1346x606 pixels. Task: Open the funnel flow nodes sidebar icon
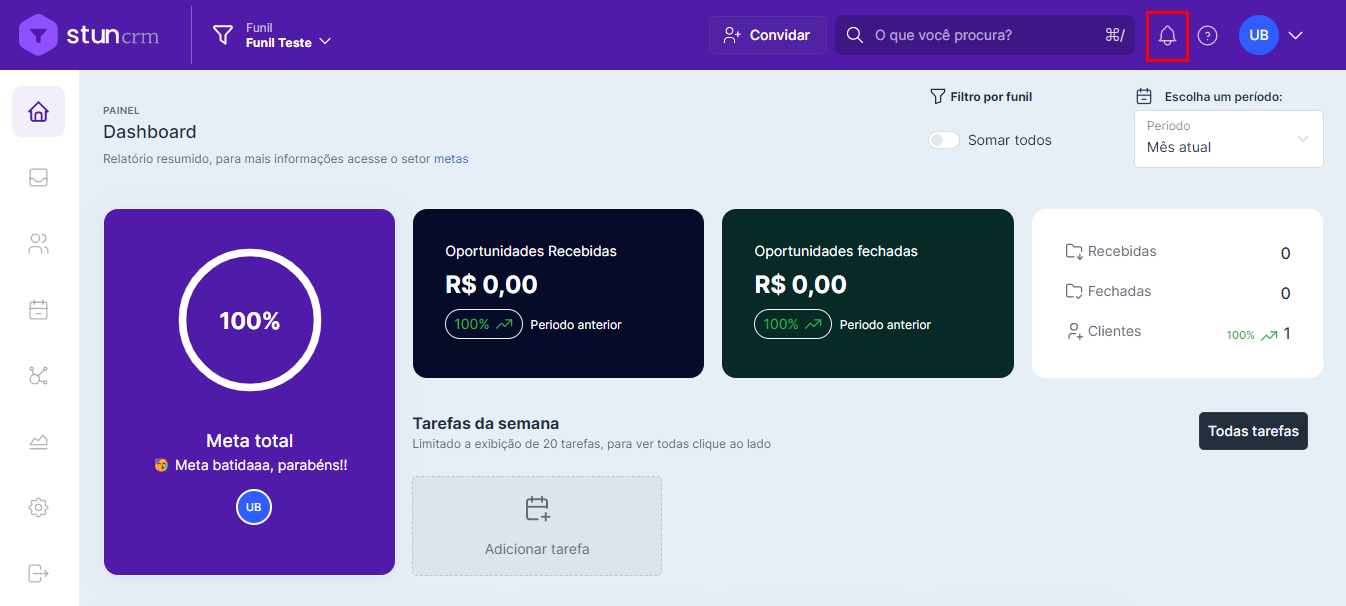point(38,376)
